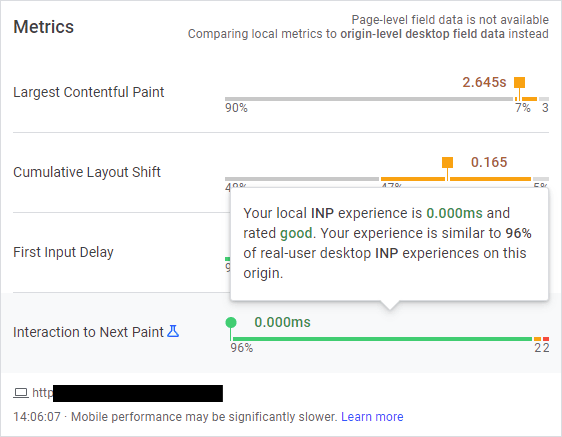
Task: Open the Learn more link
Action: pyautogui.click(x=372, y=417)
